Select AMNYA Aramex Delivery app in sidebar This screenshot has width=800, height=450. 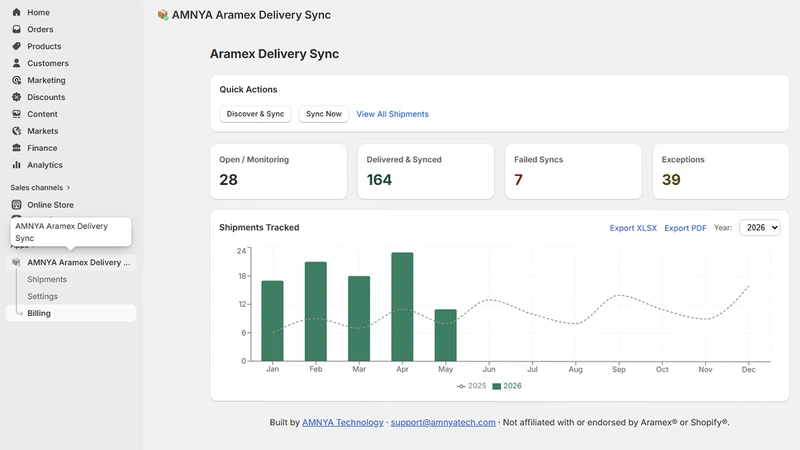(x=70, y=262)
